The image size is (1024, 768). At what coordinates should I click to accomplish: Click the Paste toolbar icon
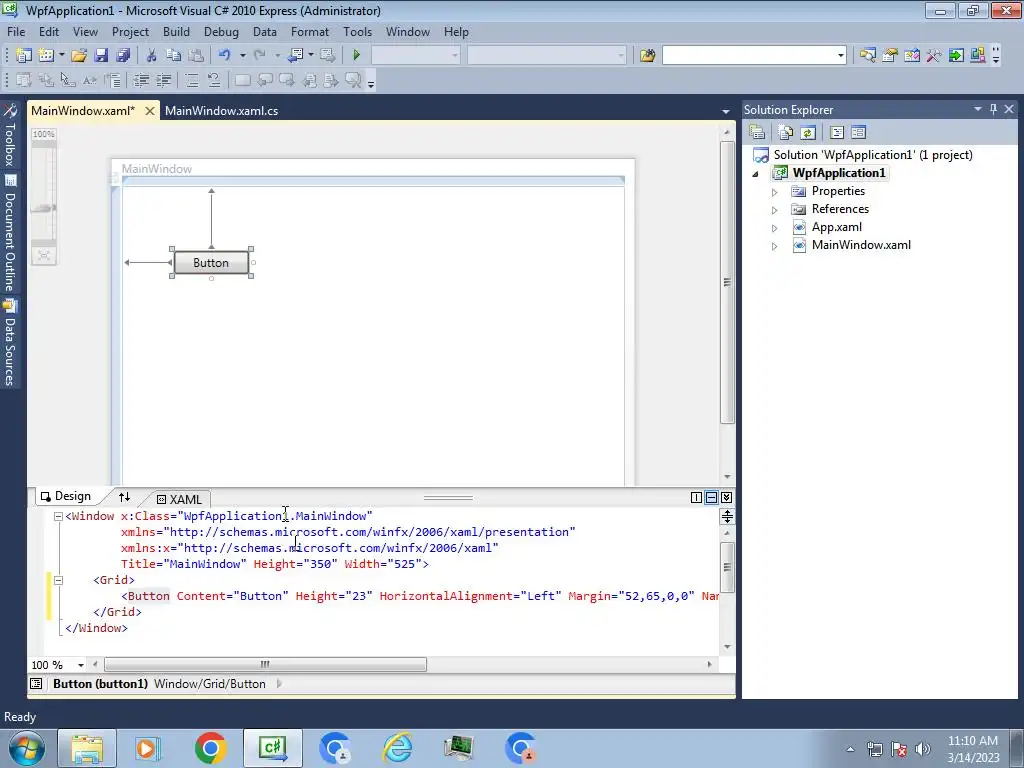click(195, 56)
